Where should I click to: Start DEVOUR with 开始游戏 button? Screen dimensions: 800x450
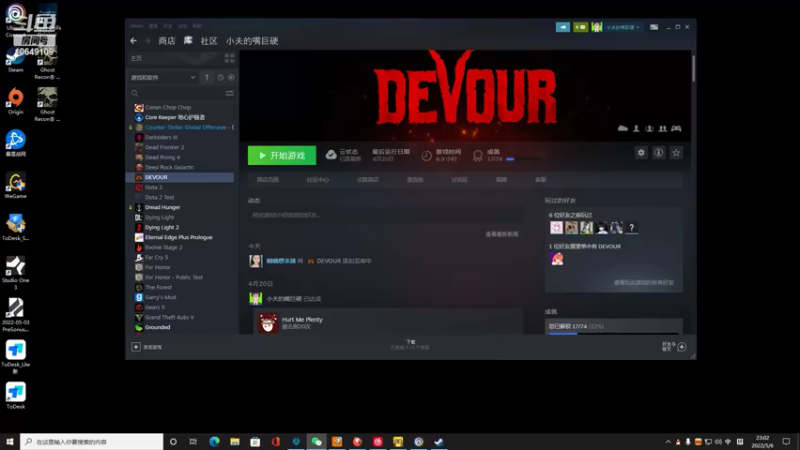[282, 156]
